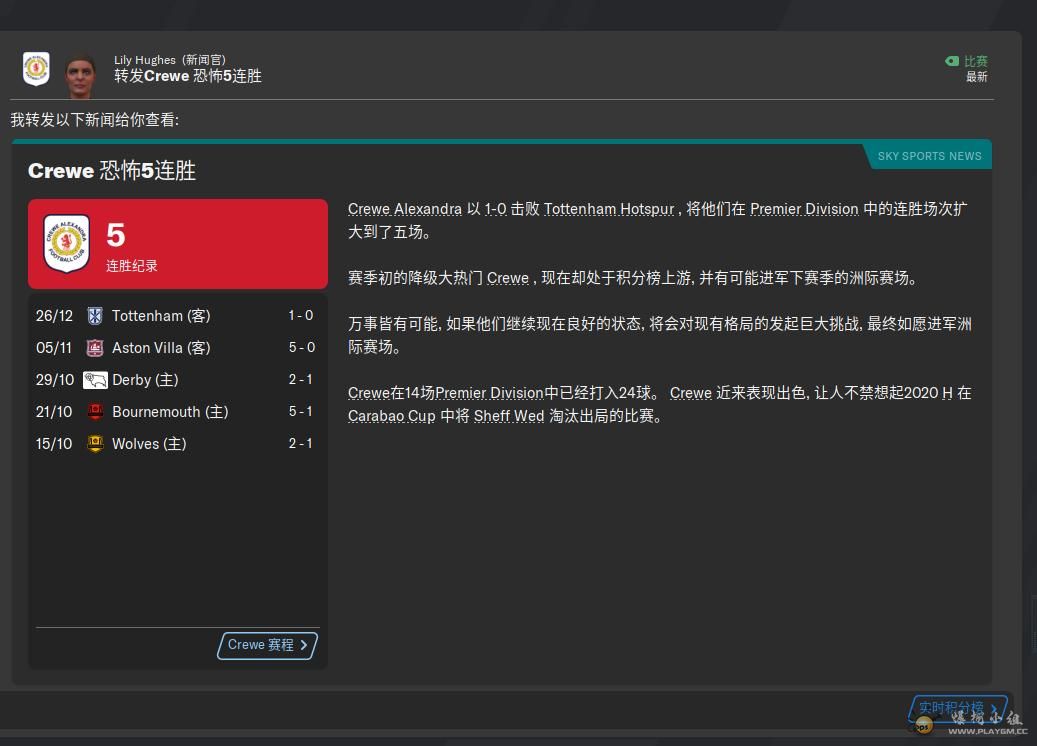1037x746 pixels.
Task: Open the Carabao Cup link
Action: pos(392,416)
